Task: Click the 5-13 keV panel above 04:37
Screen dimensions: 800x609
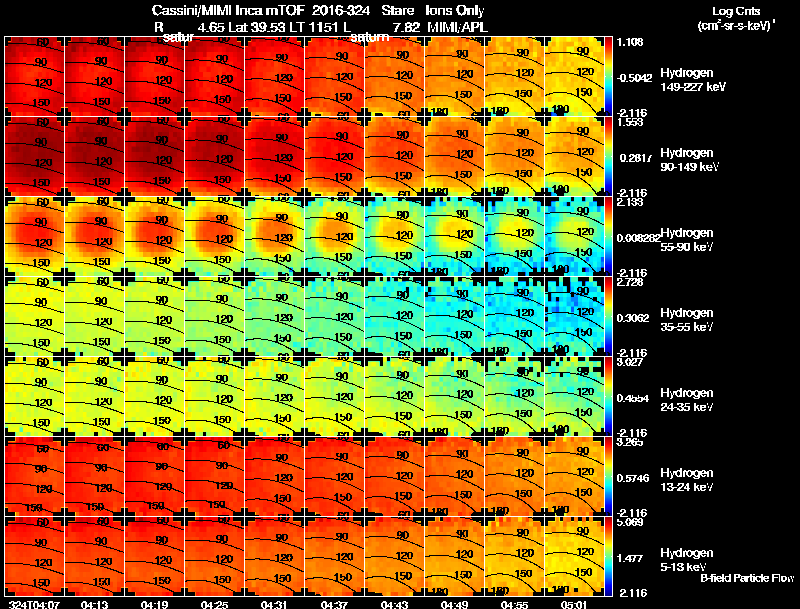Action: point(335,557)
